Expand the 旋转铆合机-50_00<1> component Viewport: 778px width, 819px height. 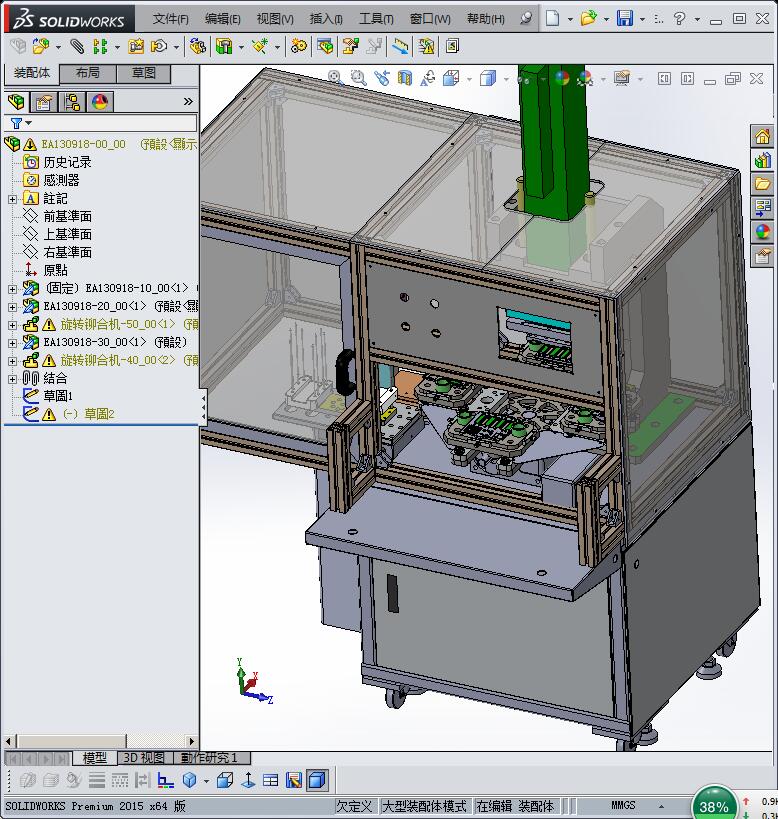[x=13, y=325]
